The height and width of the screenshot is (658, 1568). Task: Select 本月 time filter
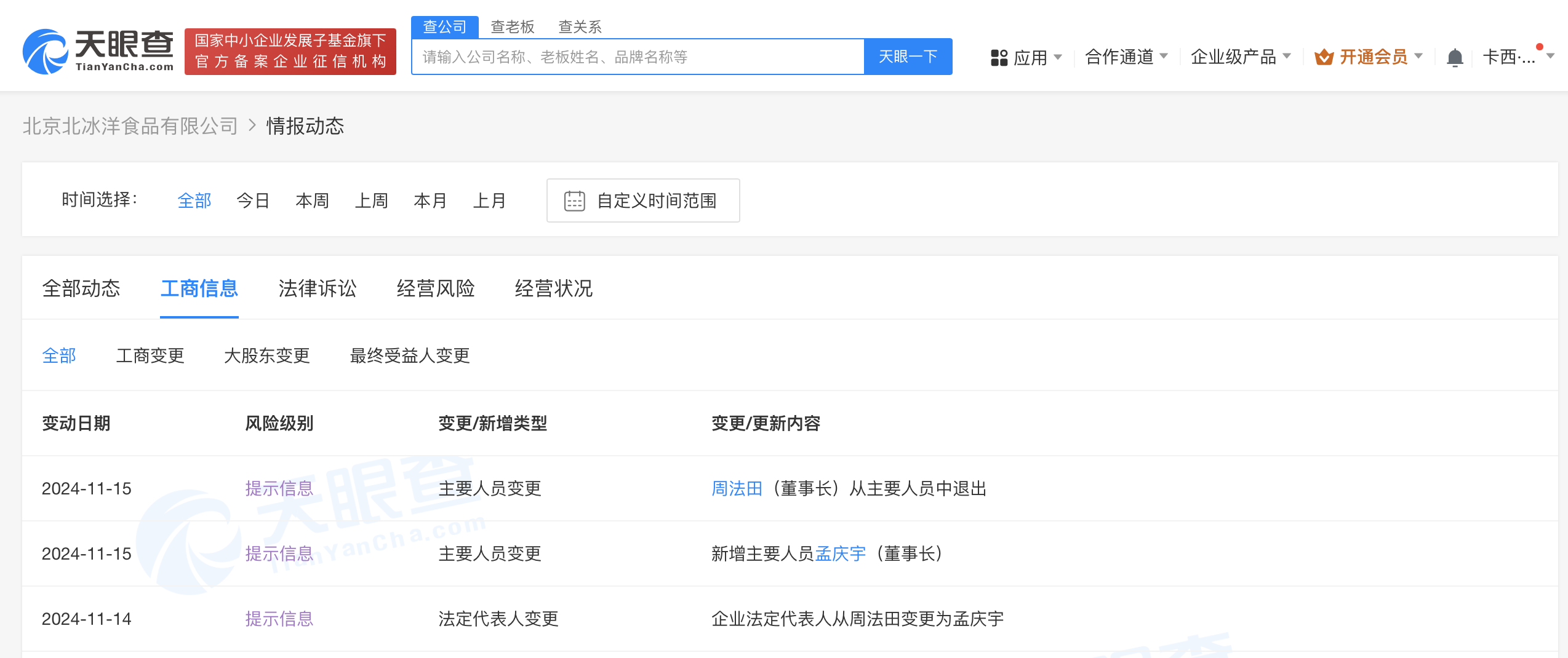(x=431, y=200)
